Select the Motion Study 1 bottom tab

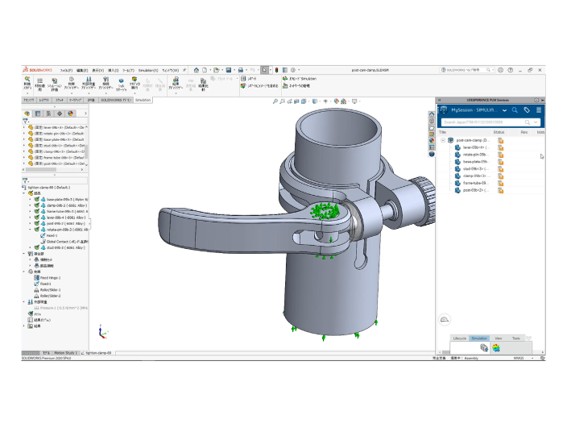coord(66,353)
